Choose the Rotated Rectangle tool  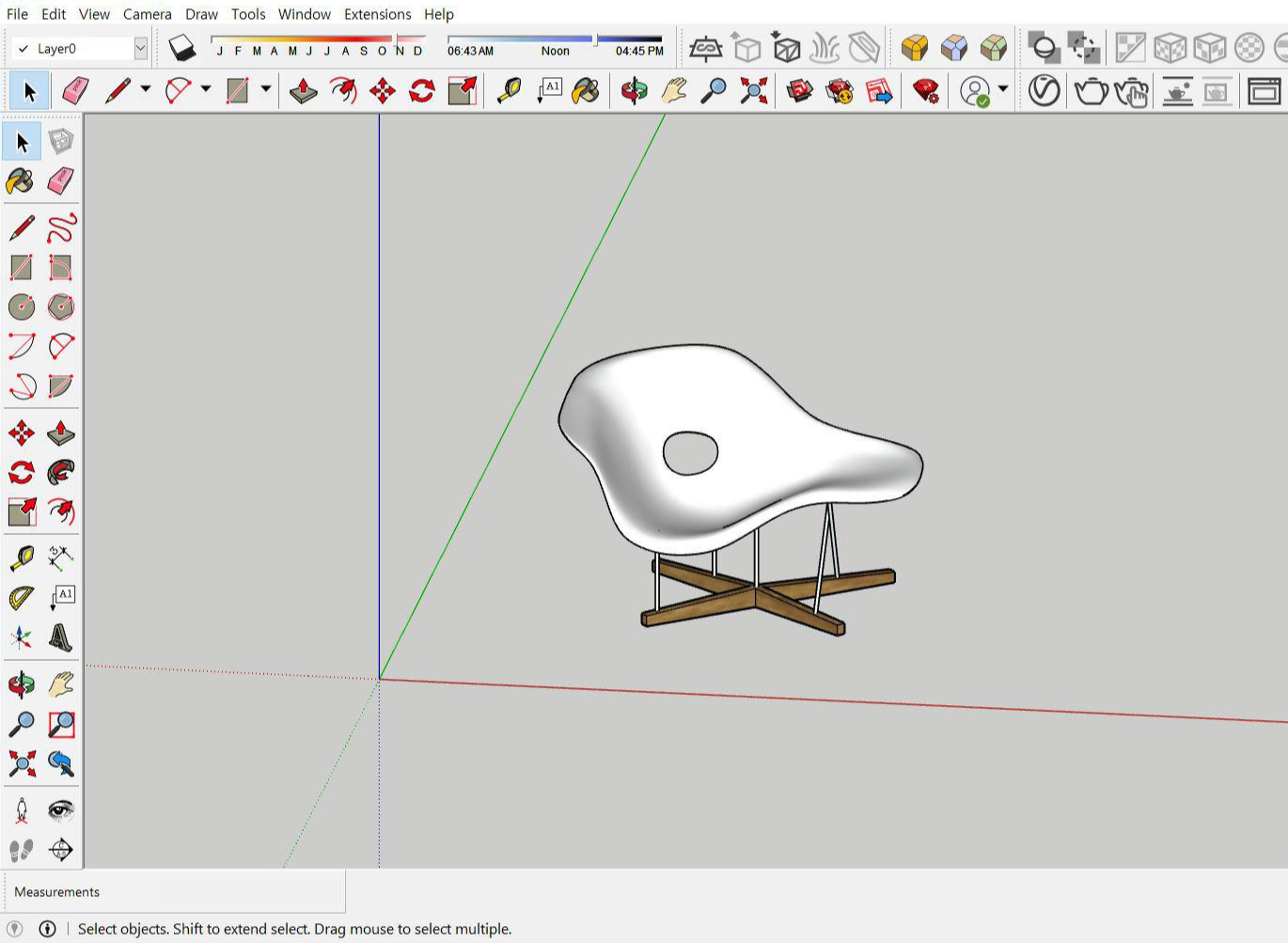click(x=61, y=268)
